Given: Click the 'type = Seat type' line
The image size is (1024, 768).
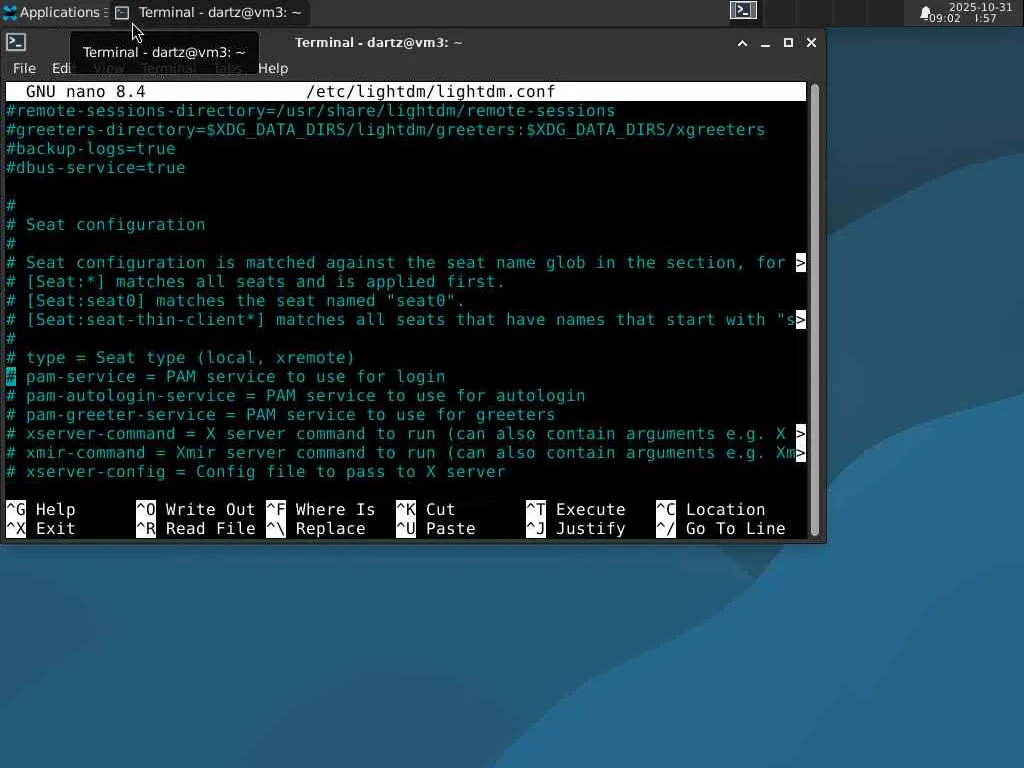Looking at the screenshot, I should pos(180,357).
